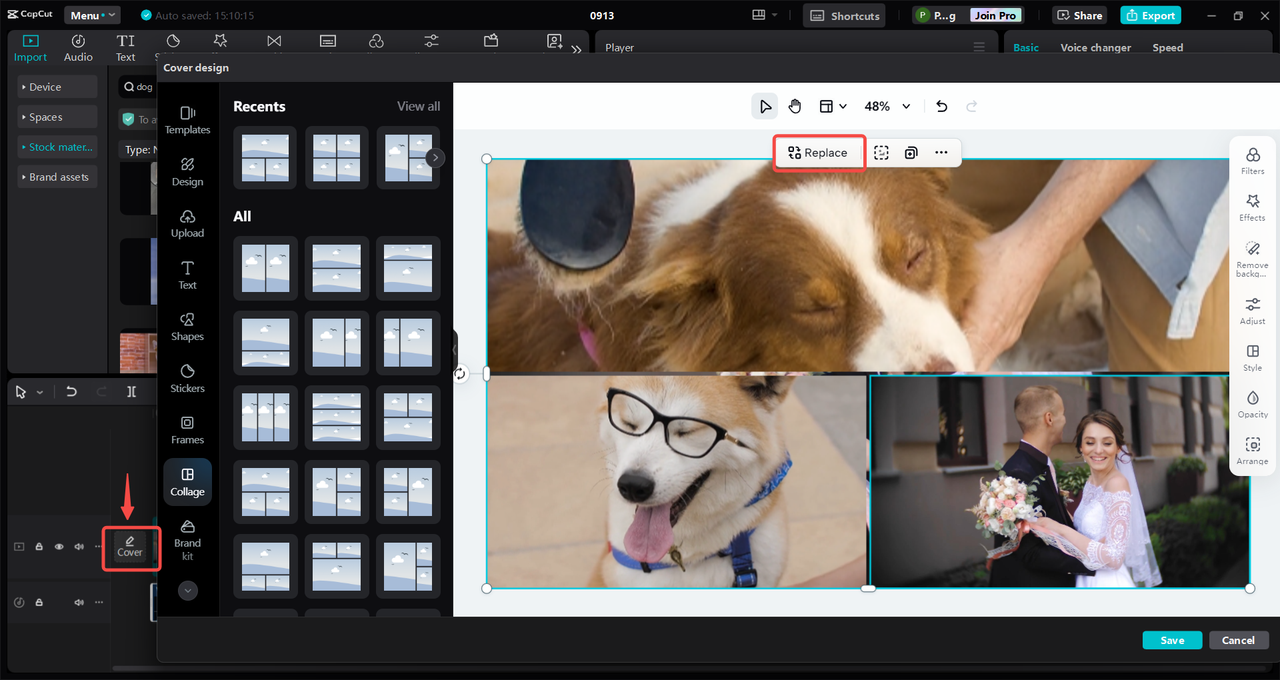Select the hand pan tool
This screenshot has width=1280, height=680.
(795, 106)
